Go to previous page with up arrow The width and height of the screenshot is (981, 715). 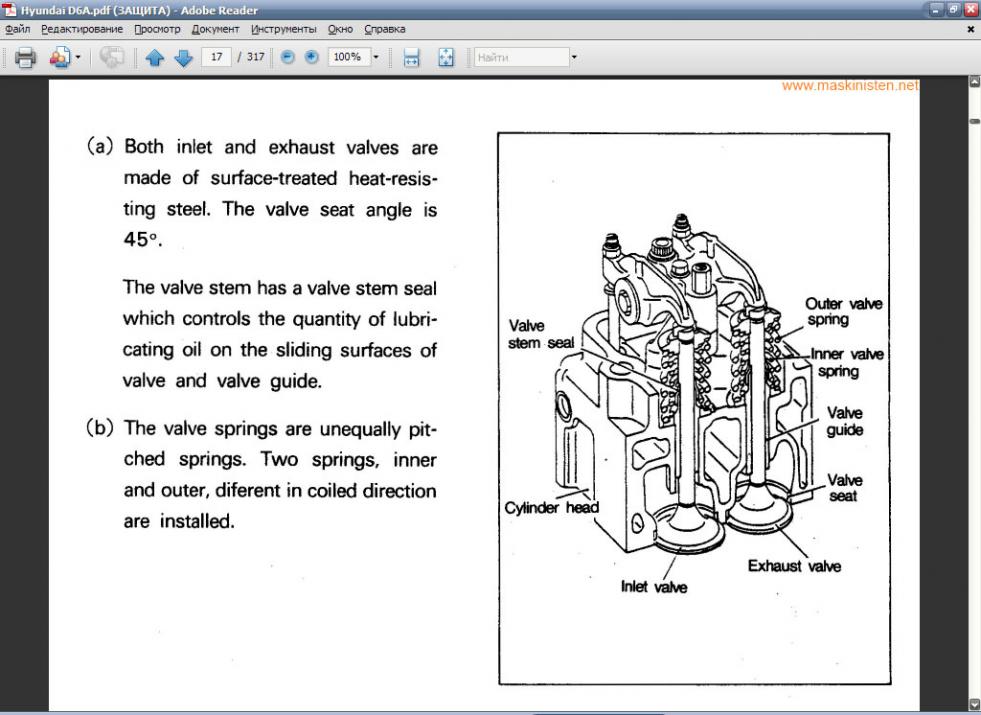[x=155, y=58]
